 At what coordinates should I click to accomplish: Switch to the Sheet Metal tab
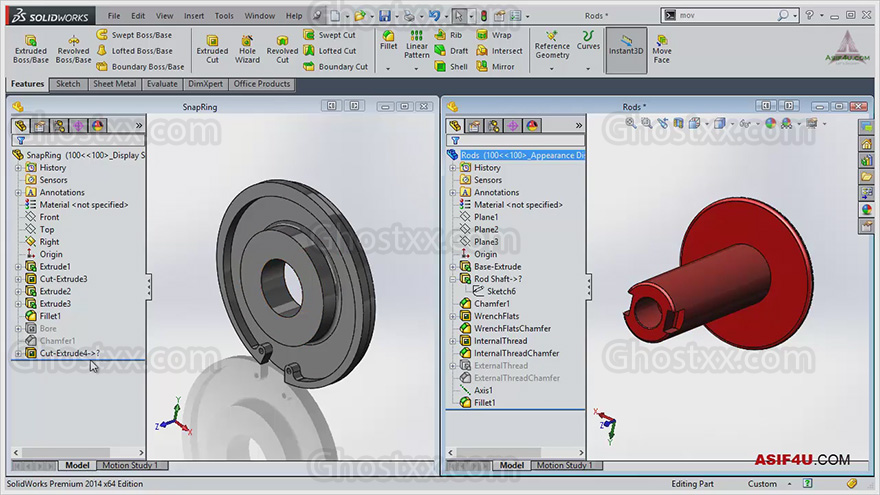tap(114, 84)
